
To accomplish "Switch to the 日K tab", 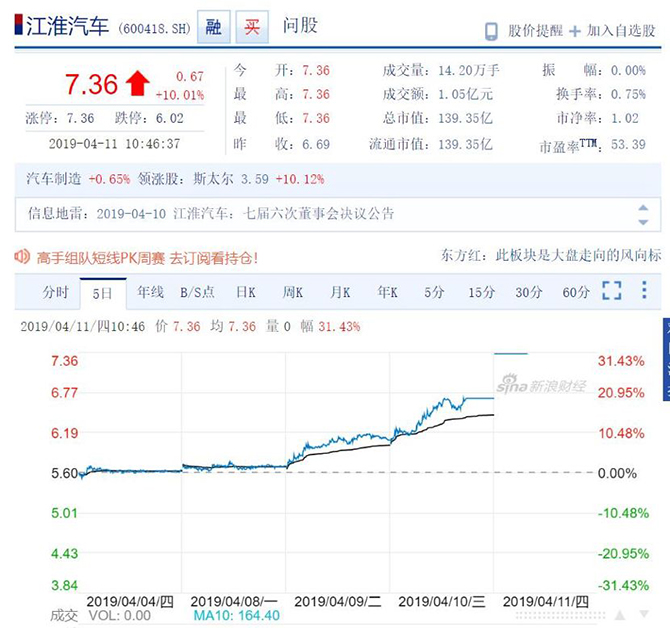I will pyautogui.click(x=246, y=292).
